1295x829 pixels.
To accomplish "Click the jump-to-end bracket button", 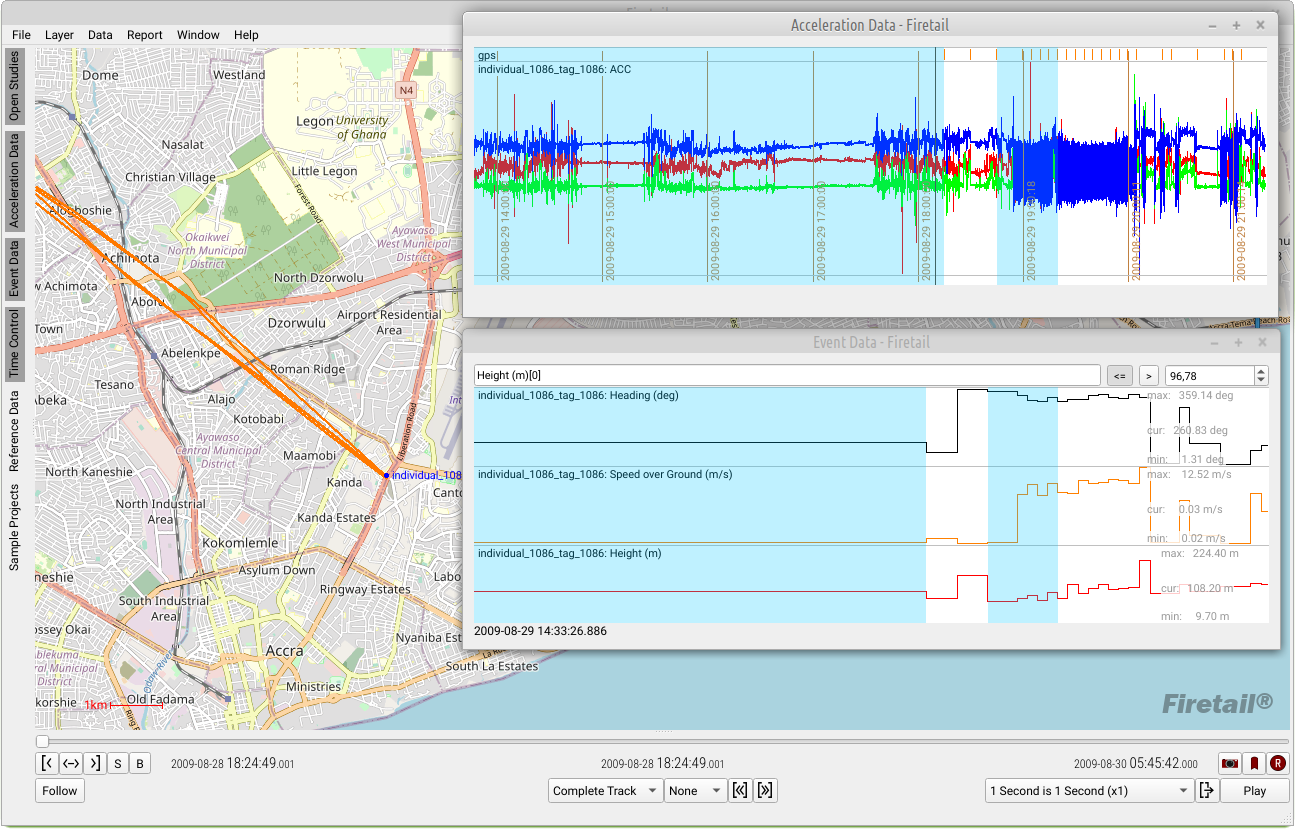I will pyautogui.click(x=94, y=763).
